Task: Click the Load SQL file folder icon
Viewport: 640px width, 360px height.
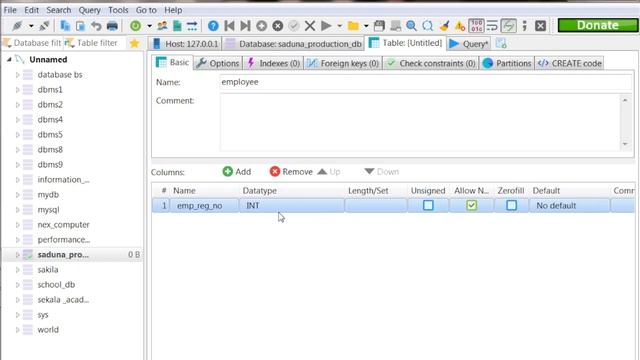Action: pyautogui.click(x=353, y=26)
